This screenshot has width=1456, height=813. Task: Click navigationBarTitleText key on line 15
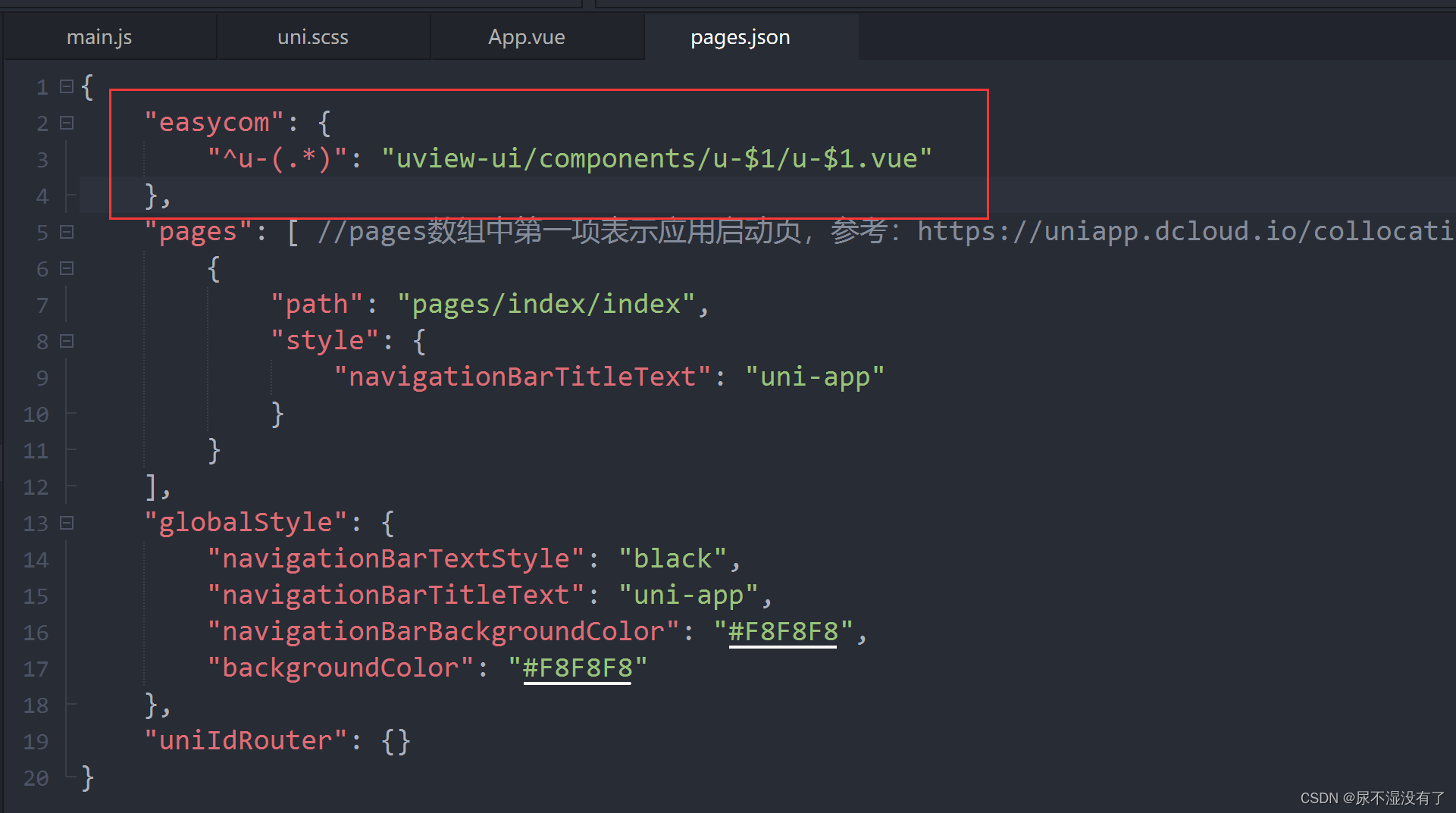pyautogui.click(x=396, y=596)
